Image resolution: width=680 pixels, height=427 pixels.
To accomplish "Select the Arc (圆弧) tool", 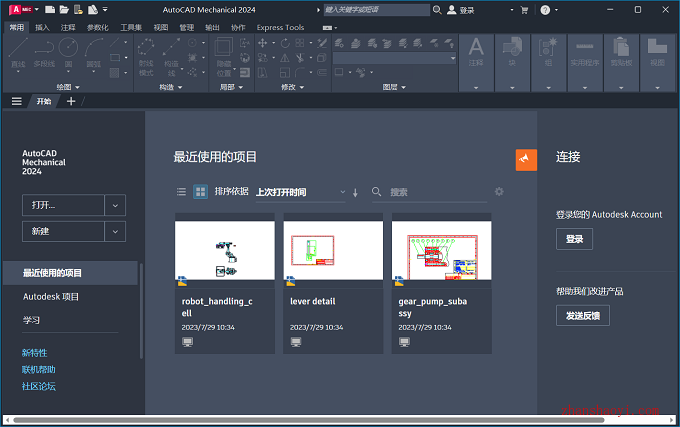I will (94, 53).
